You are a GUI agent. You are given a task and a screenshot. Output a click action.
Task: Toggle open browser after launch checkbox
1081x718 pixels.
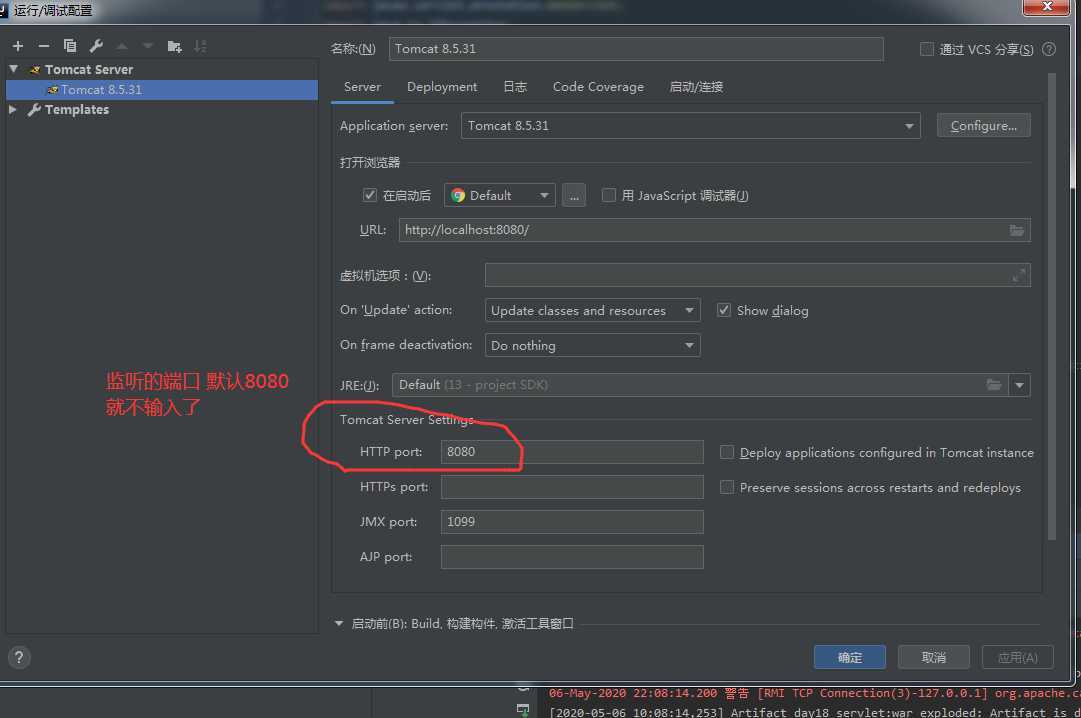370,195
